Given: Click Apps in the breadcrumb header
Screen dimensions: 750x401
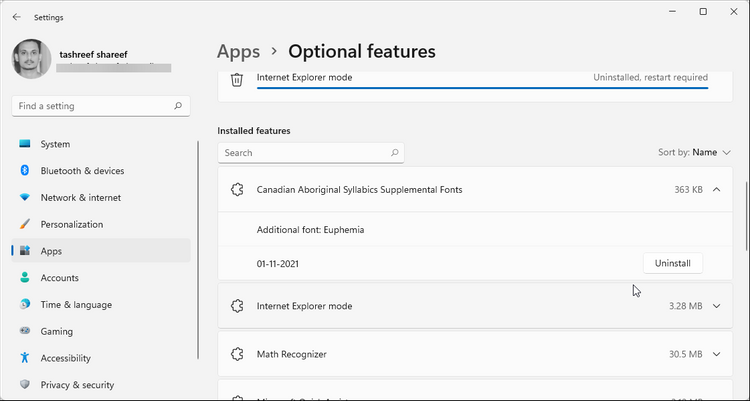Looking at the screenshot, I should click(238, 51).
